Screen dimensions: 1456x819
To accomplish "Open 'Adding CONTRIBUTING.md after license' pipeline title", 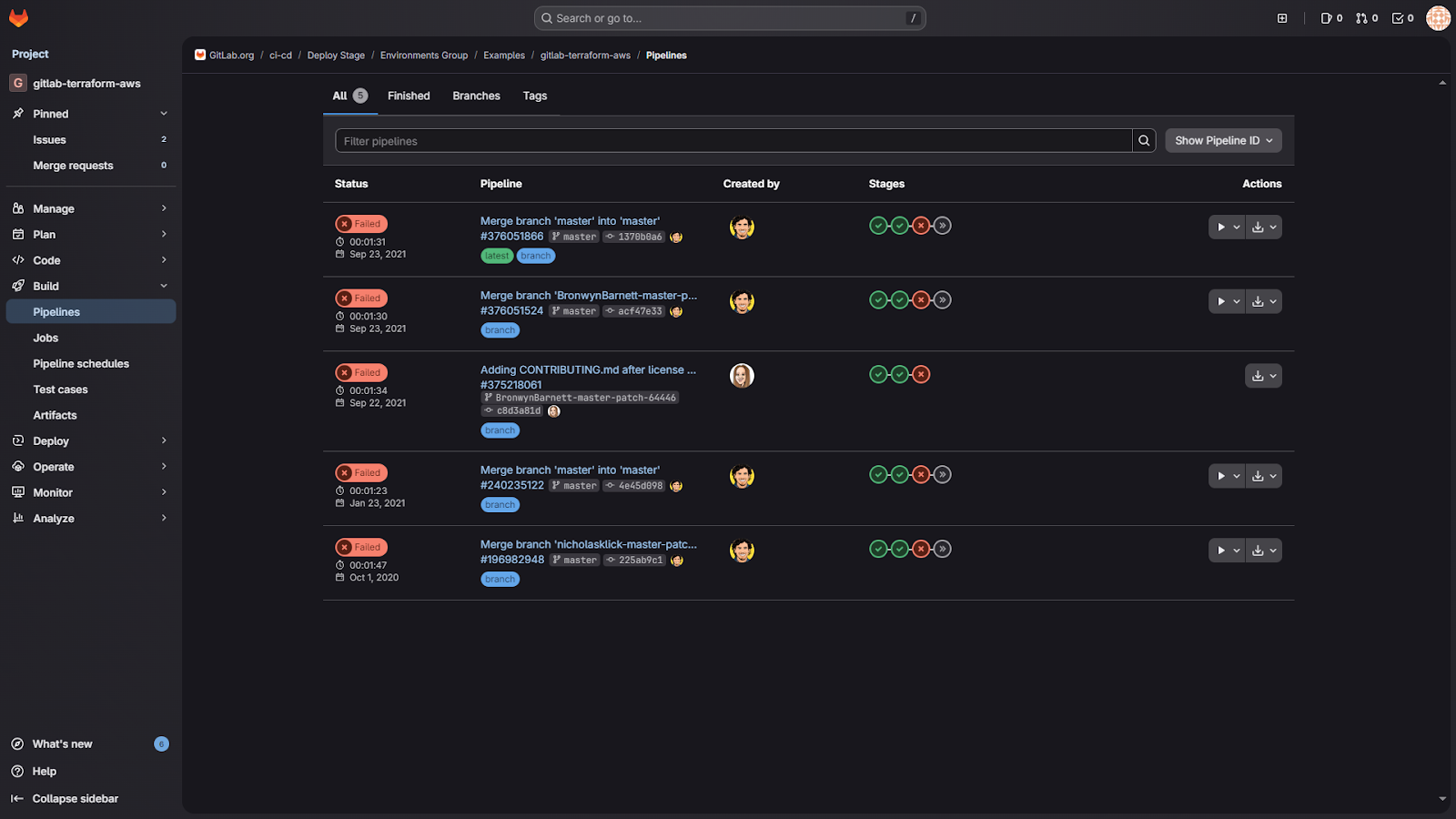I will click(588, 369).
